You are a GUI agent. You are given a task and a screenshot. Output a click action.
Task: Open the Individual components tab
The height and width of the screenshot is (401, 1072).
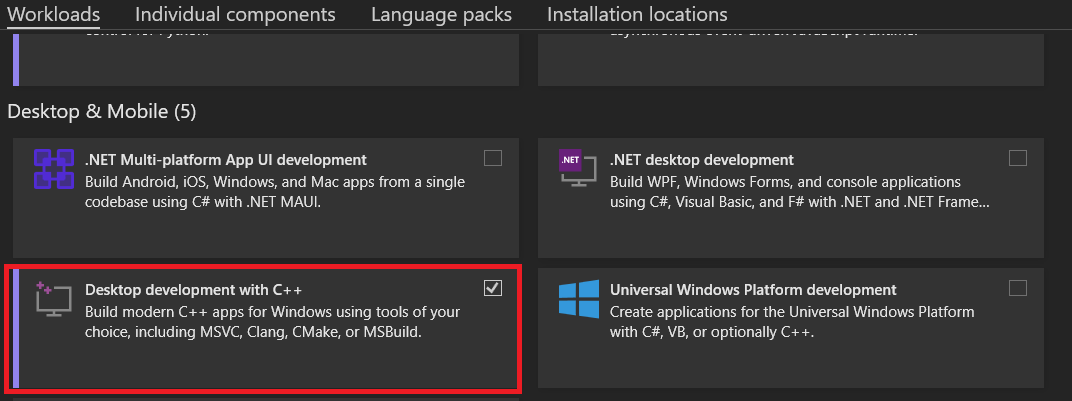[235, 14]
